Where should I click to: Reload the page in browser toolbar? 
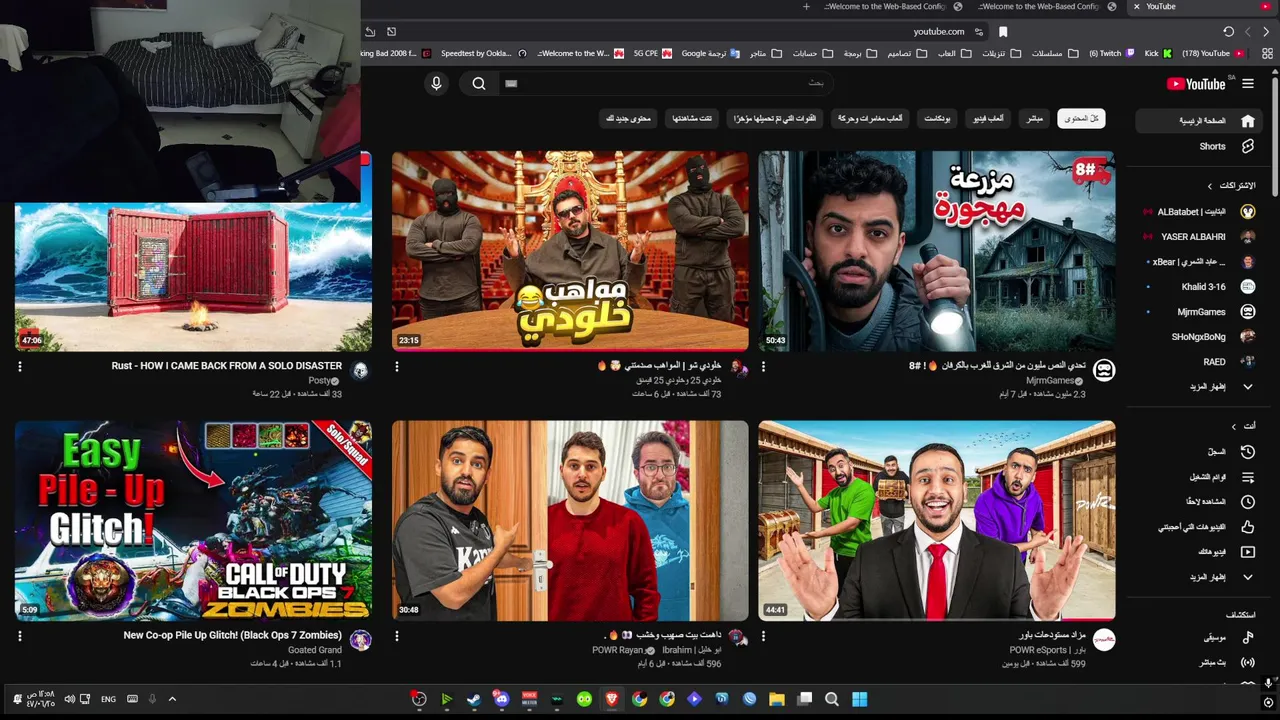click(x=1228, y=32)
